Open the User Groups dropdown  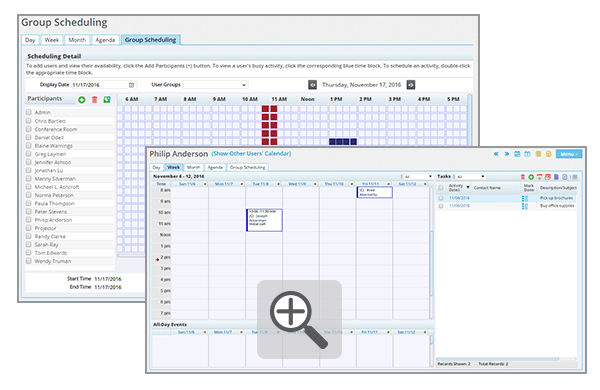coord(215,85)
